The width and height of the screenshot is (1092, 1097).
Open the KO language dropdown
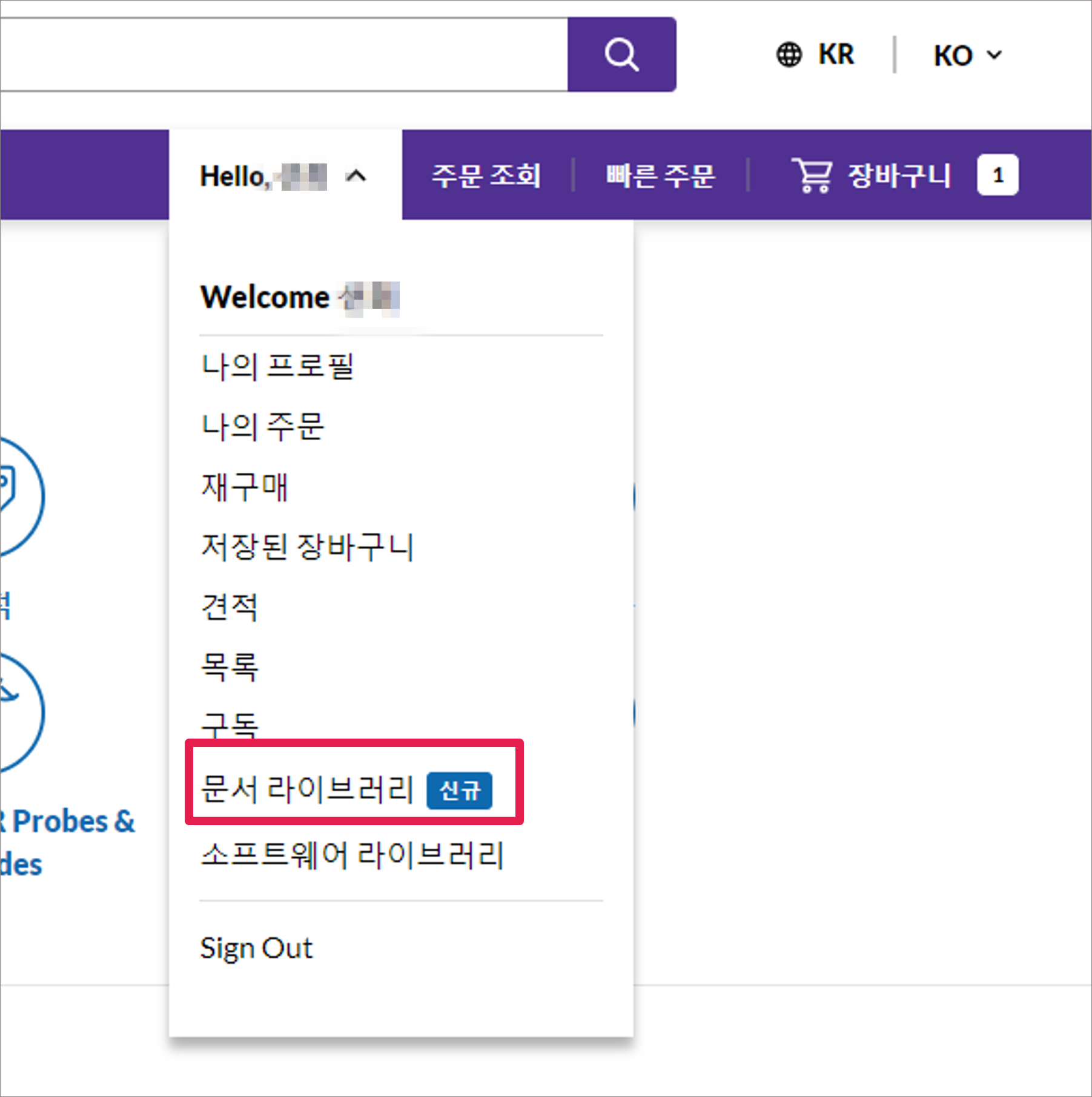(967, 55)
